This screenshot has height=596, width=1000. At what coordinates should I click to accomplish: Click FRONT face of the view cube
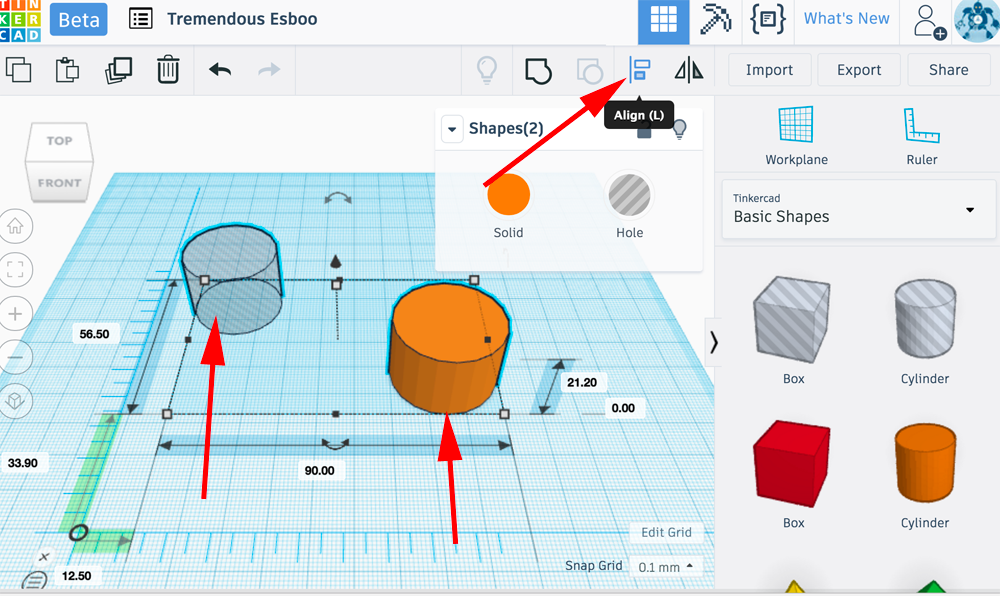click(x=59, y=182)
